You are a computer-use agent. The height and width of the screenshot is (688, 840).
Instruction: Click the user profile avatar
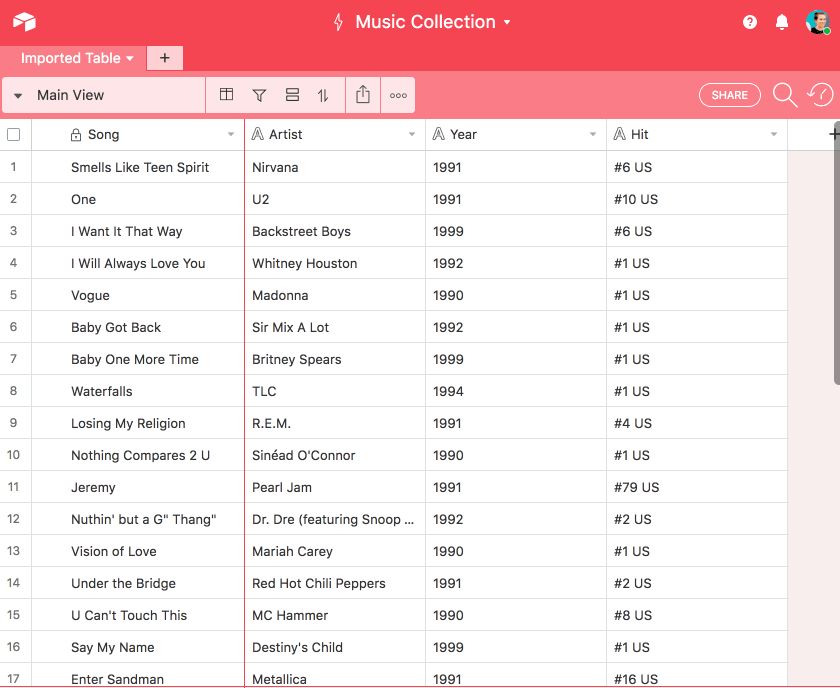coord(817,22)
